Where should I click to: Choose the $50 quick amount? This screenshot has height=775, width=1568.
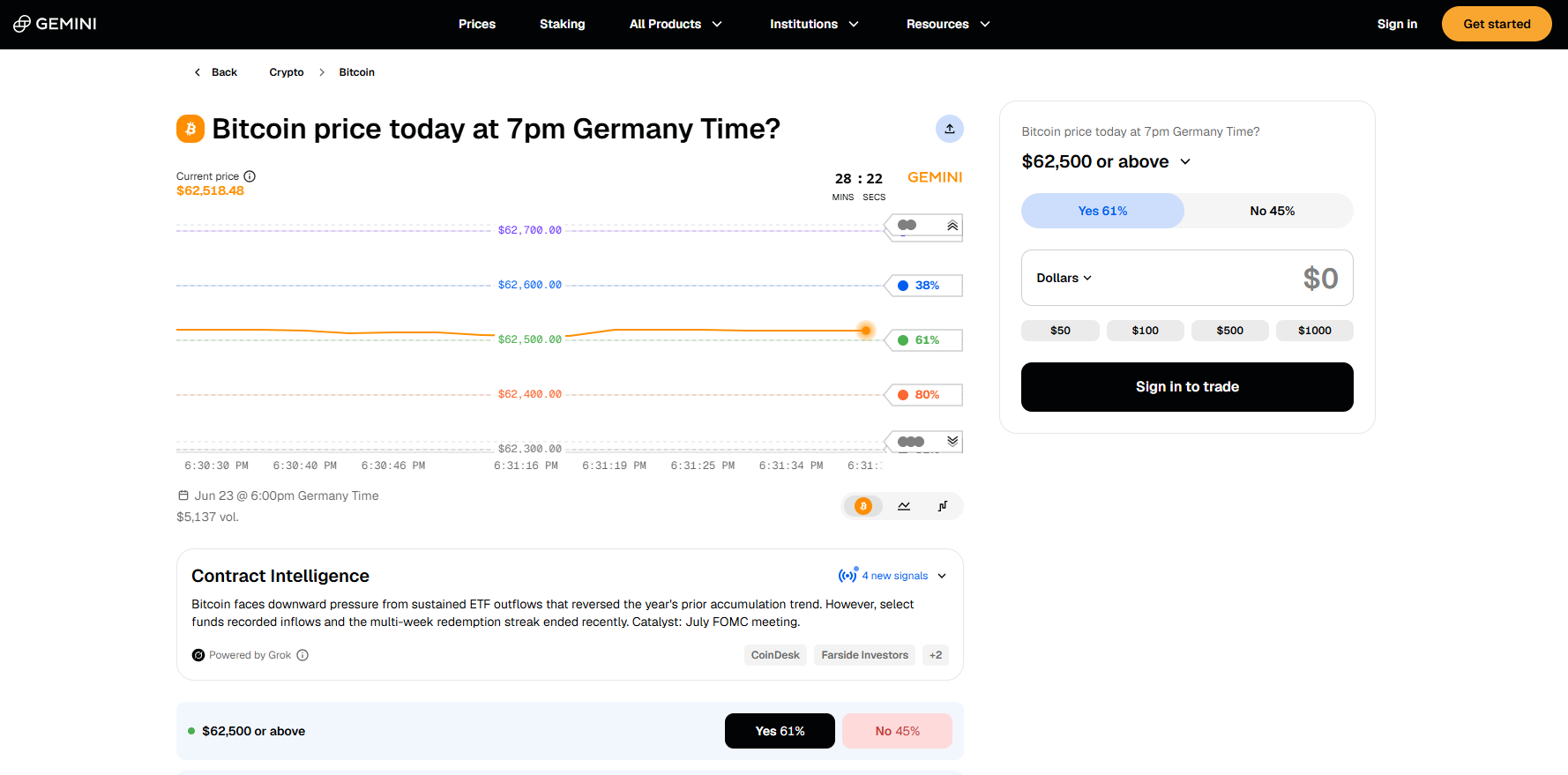coord(1060,331)
